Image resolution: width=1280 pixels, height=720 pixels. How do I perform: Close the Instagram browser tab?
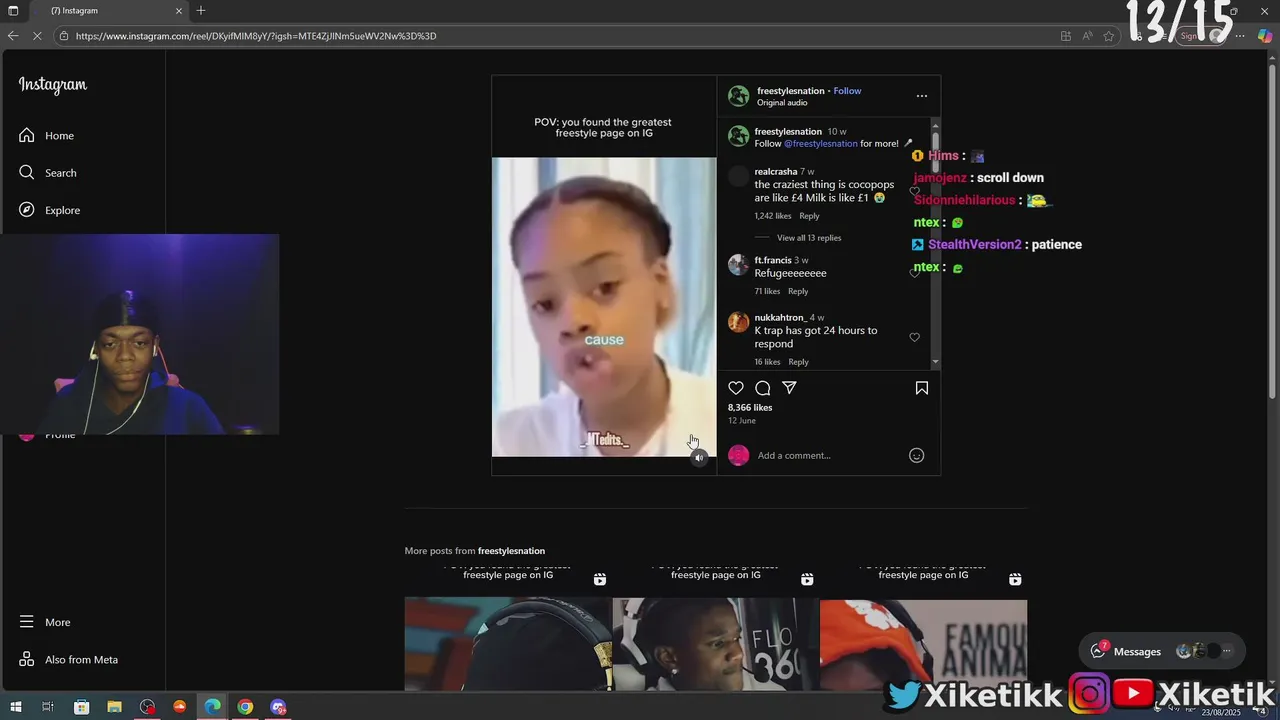pos(179,10)
